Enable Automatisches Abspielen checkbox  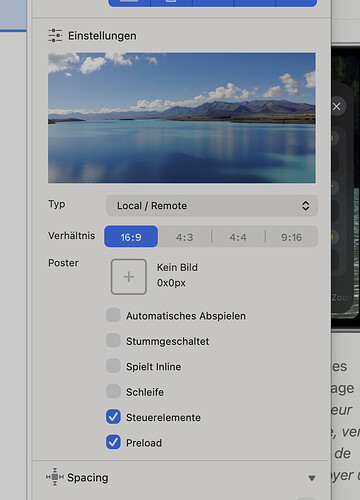point(113,315)
